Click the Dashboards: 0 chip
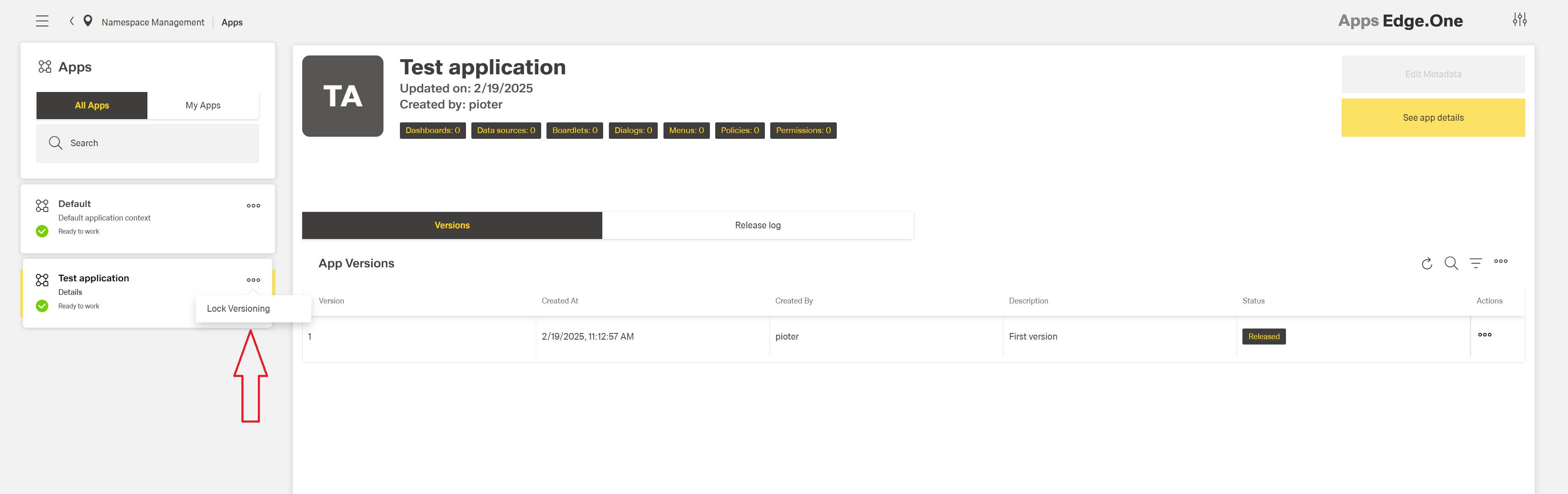 point(432,130)
